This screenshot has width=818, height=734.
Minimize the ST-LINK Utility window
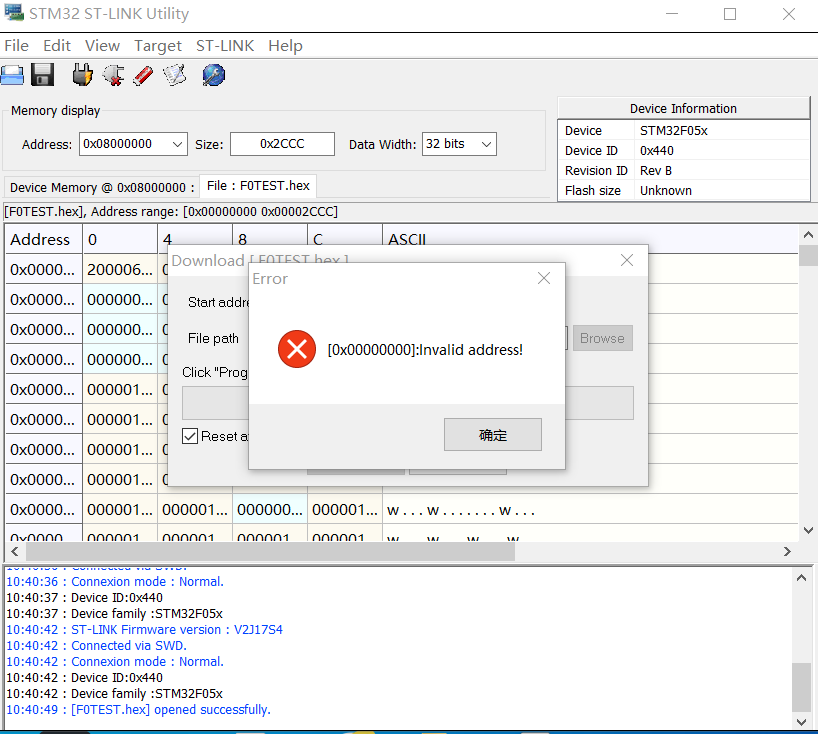tap(672, 14)
